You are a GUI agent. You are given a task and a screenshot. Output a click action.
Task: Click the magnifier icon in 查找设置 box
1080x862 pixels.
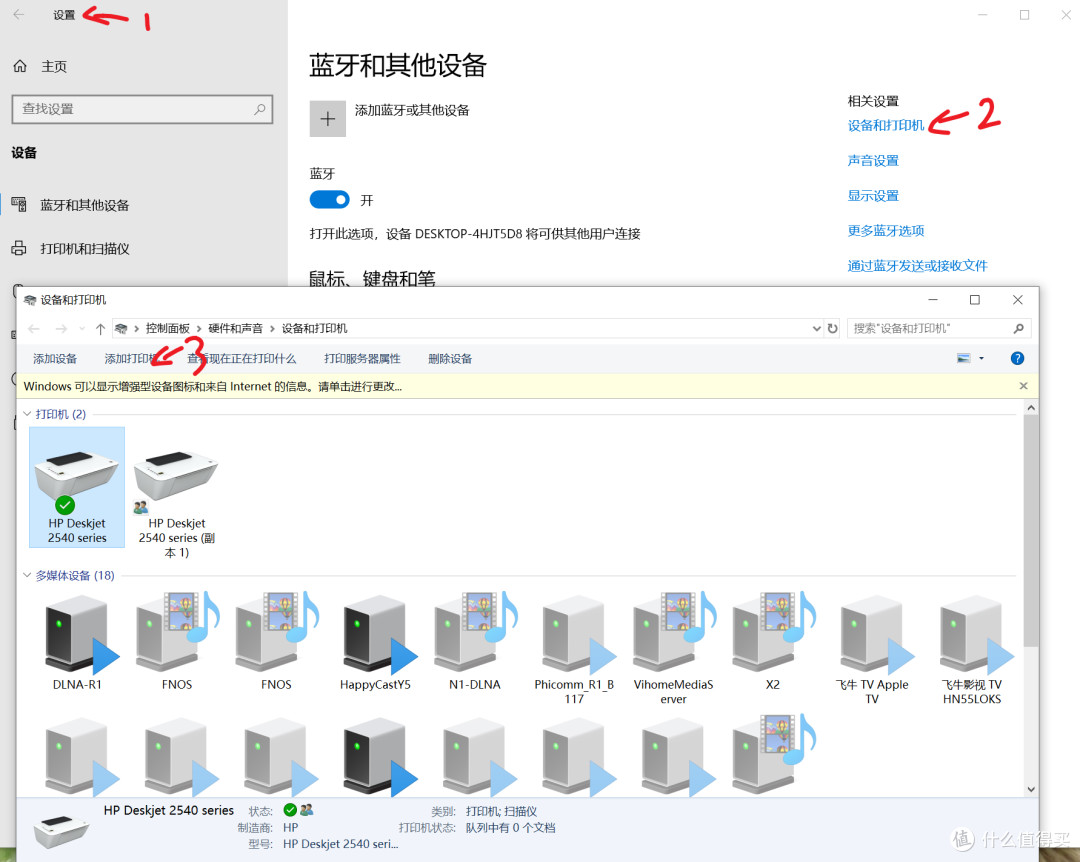pyautogui.click(x=260, y=109)
